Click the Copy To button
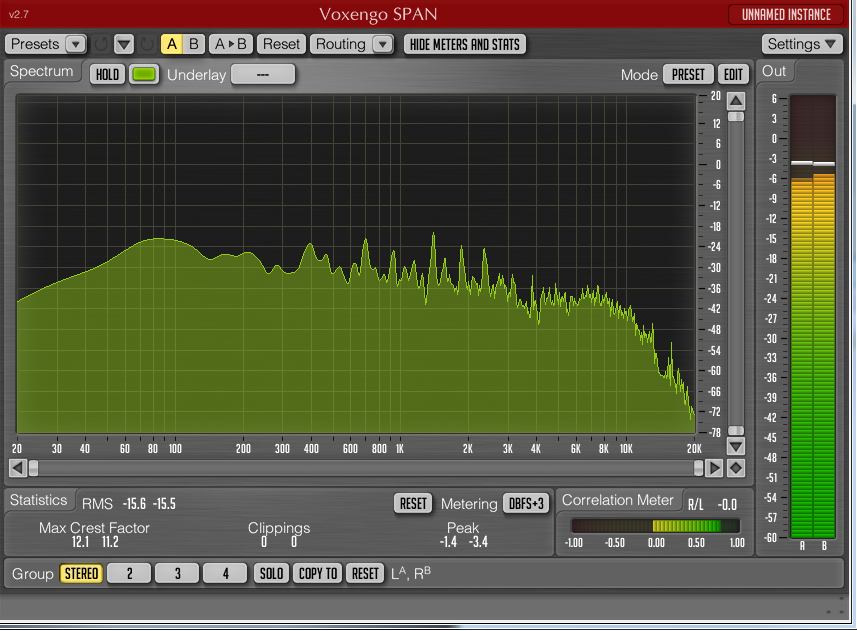Screen dimensions: 857x631 318,574
